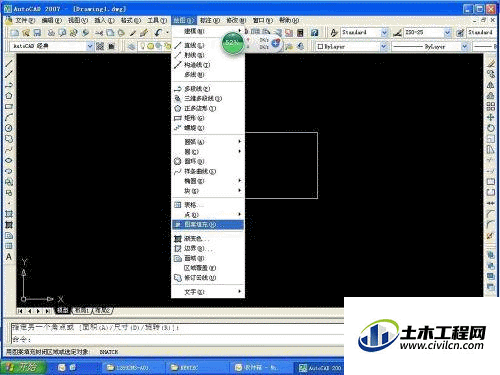Select the Multiline Text 'A' tool
This screenshot has width=500, height=375.
pos(9,257)
